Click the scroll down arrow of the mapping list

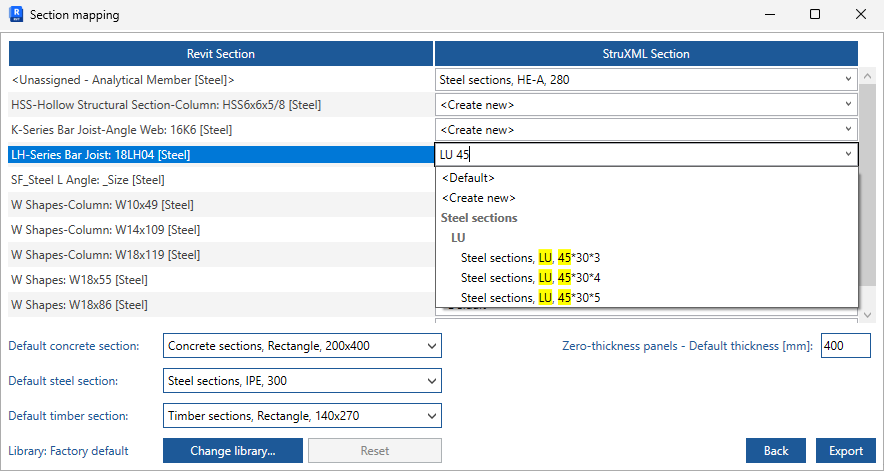[868, 315]
